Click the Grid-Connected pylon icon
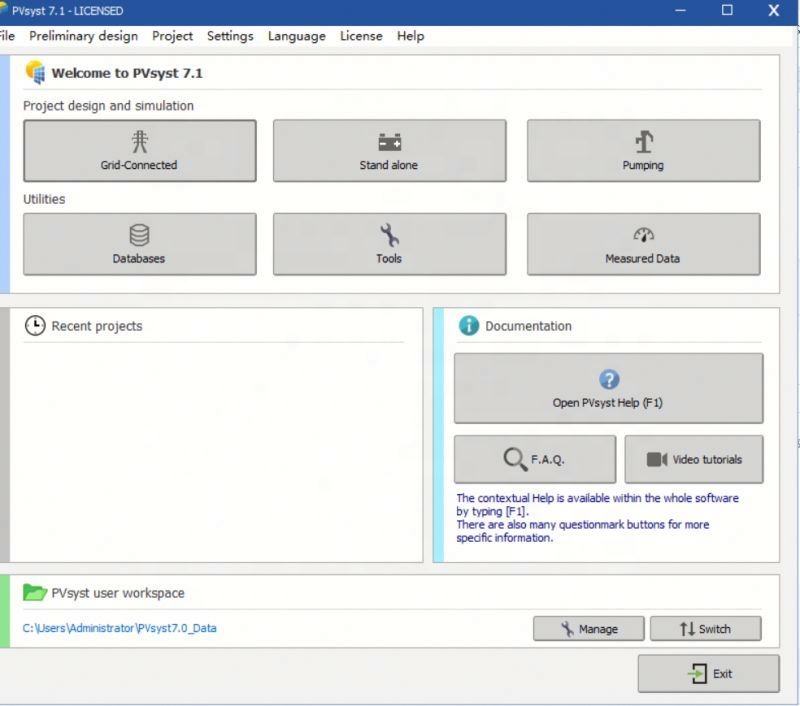This screenshot has width=800, height=706. tap(139, 142)
